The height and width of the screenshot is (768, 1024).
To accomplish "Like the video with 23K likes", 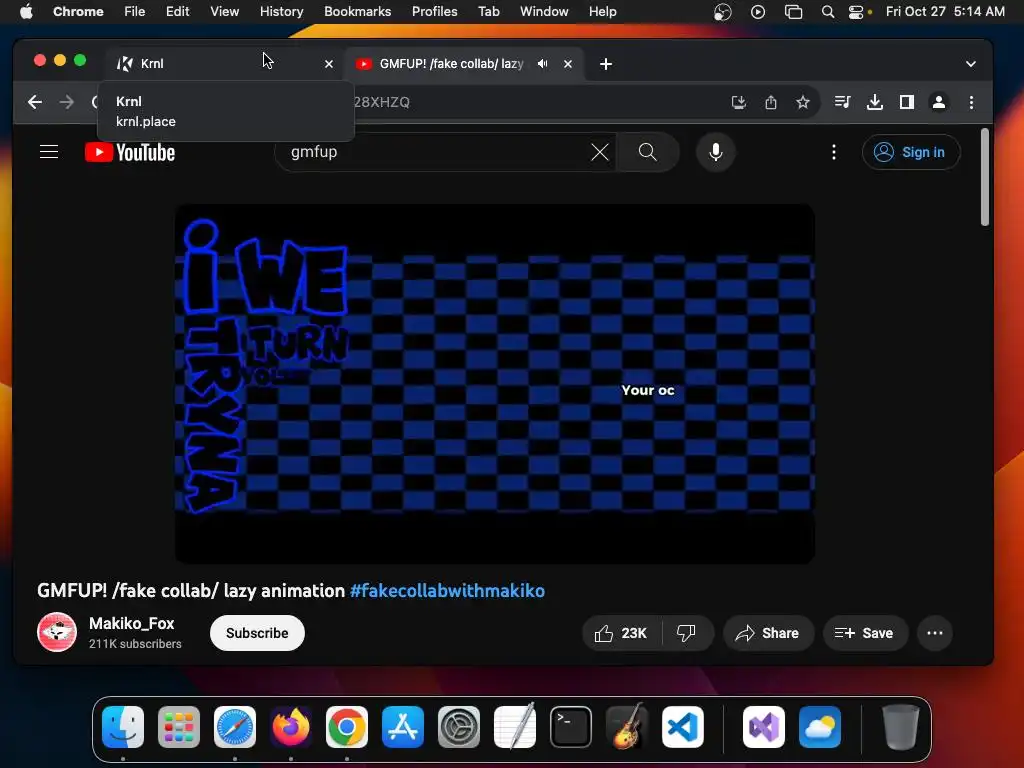I will click(x=621, y=633).
